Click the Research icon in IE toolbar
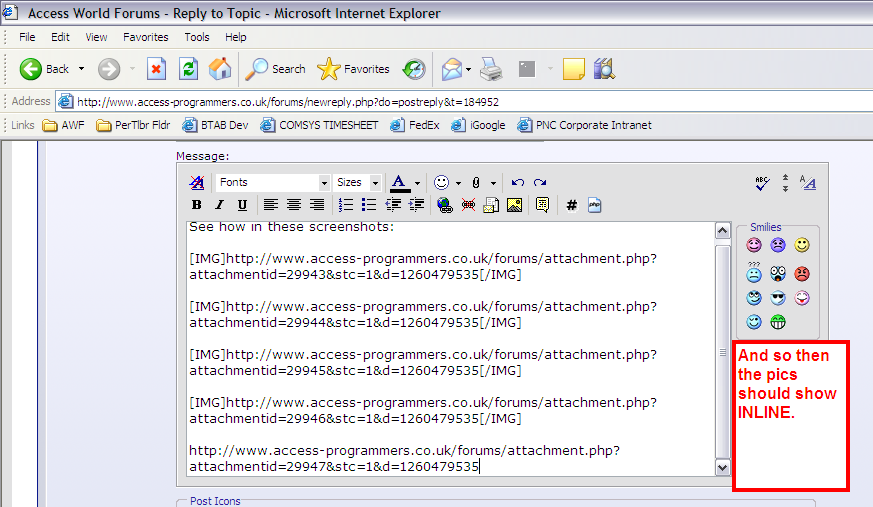Viewport: 873px width, 507px height. [604, 69]
